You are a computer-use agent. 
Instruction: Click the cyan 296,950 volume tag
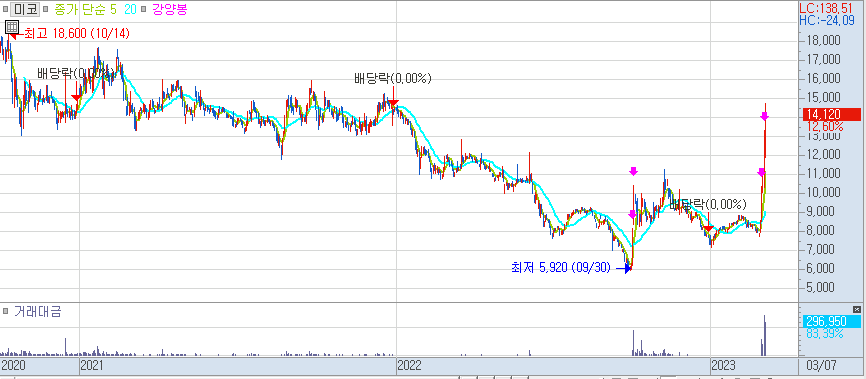point(831,322)
